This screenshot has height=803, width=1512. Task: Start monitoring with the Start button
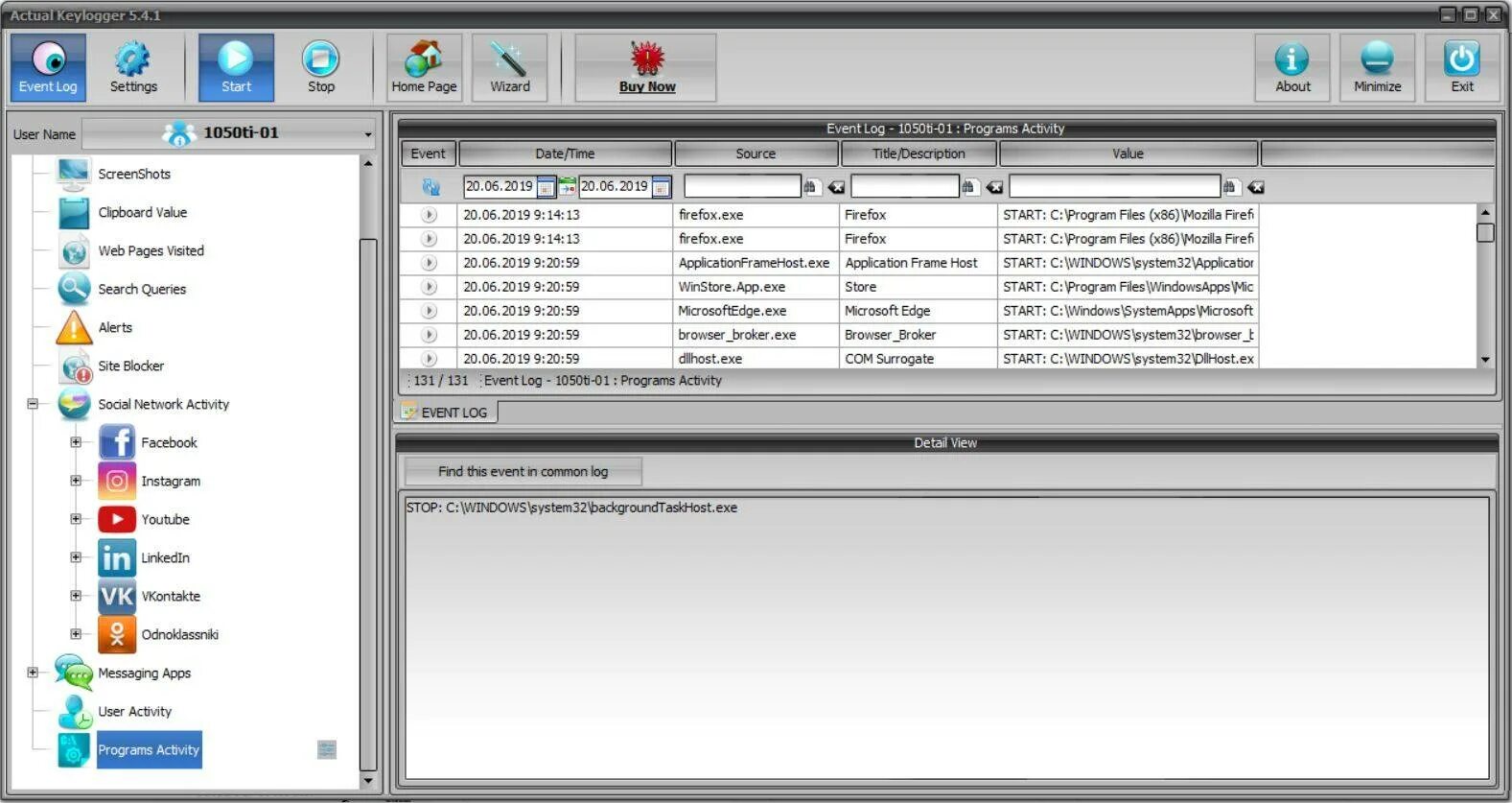tap(236, 67)
